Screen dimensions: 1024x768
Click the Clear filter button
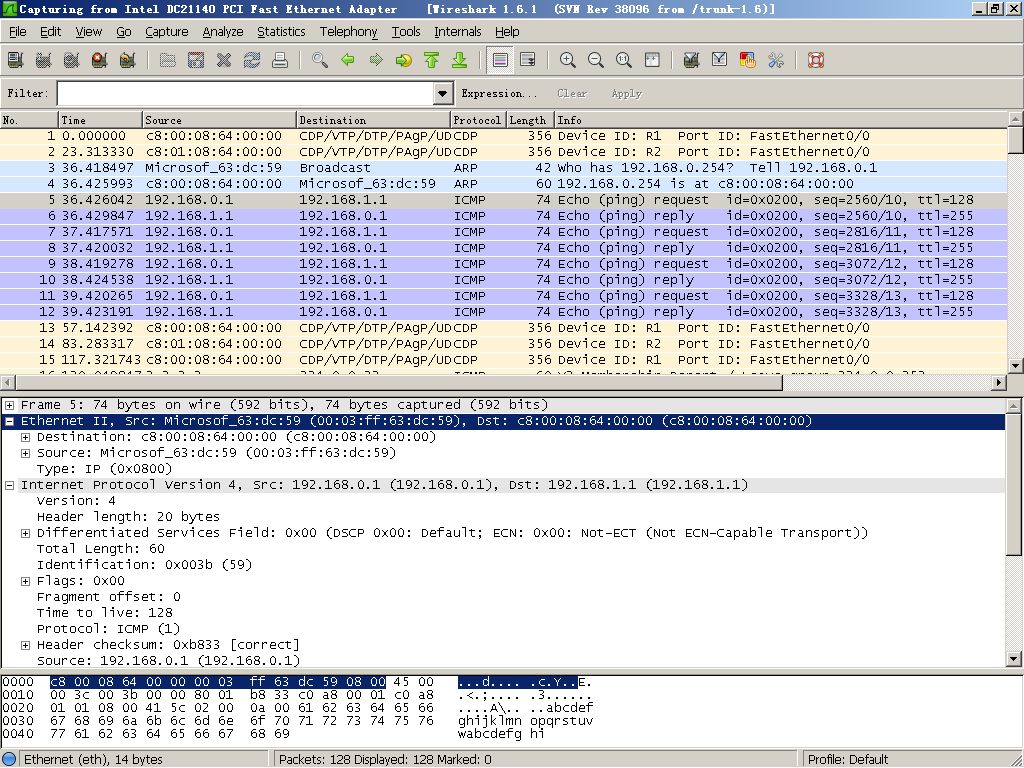[x=572, y=93]
